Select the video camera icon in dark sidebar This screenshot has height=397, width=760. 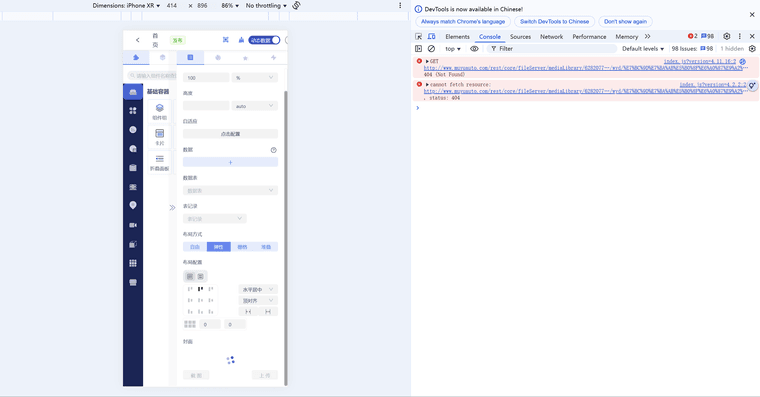click(133, 225)
